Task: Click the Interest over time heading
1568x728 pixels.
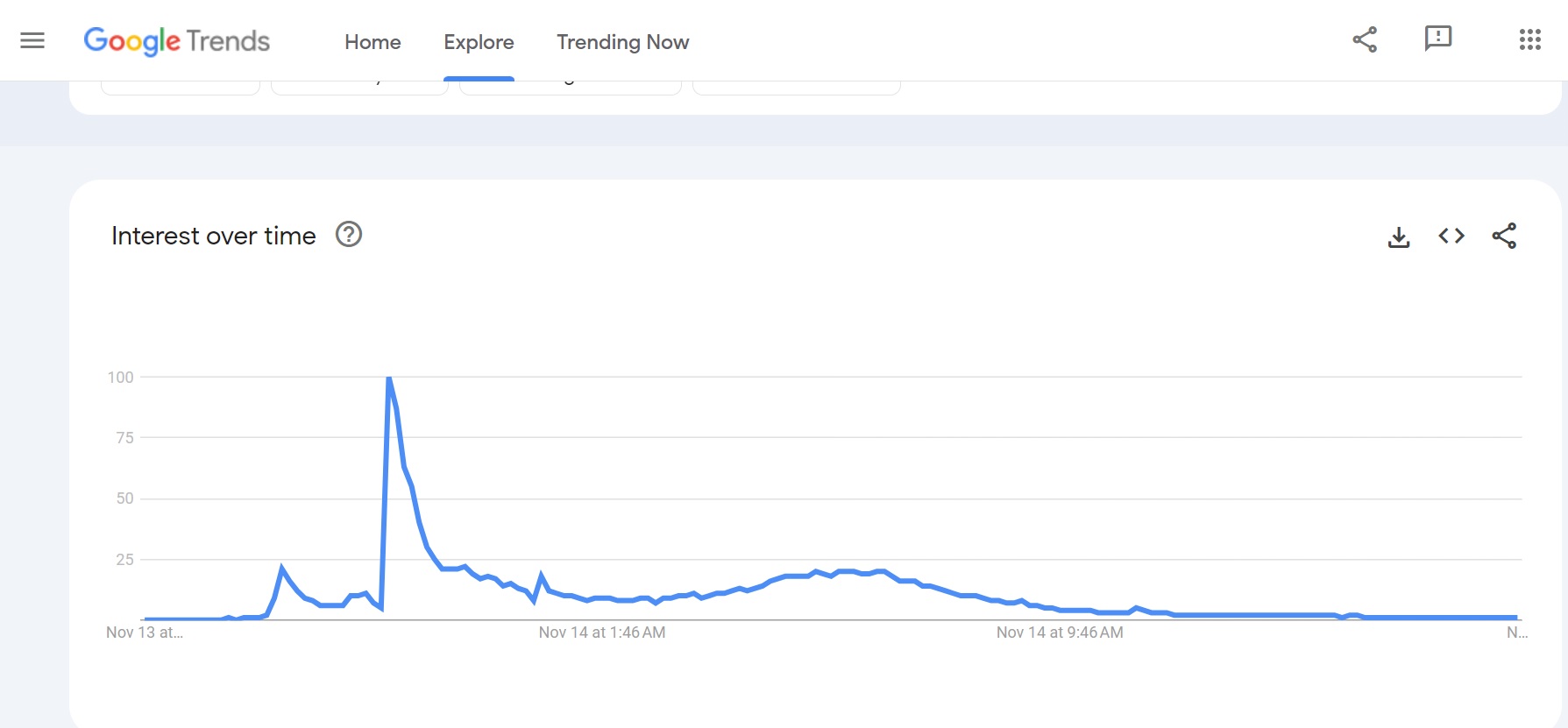Action: [x=213, y=236]
